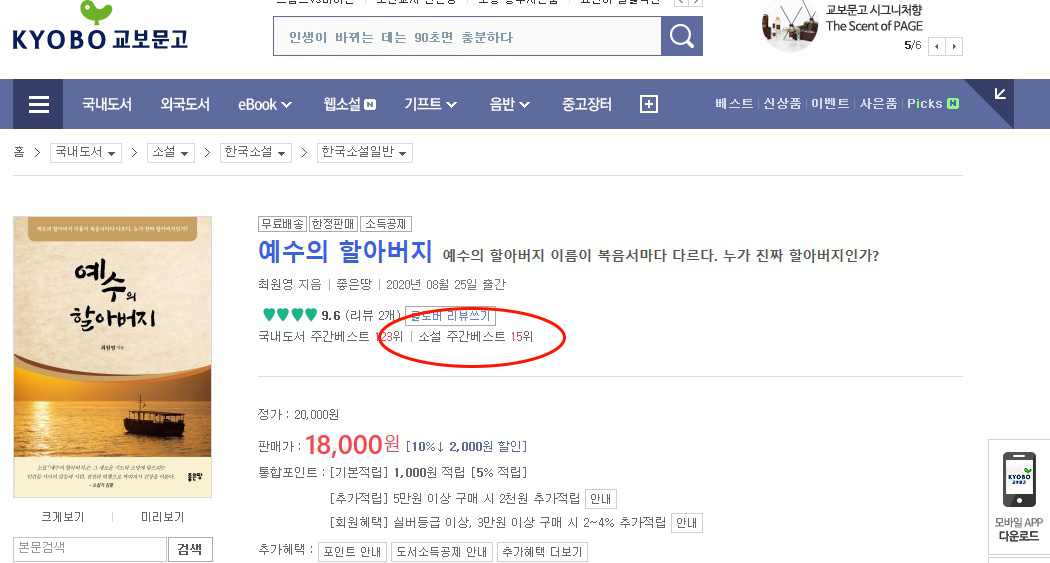Open the mobile app download phone icon

pos(1019,479)
